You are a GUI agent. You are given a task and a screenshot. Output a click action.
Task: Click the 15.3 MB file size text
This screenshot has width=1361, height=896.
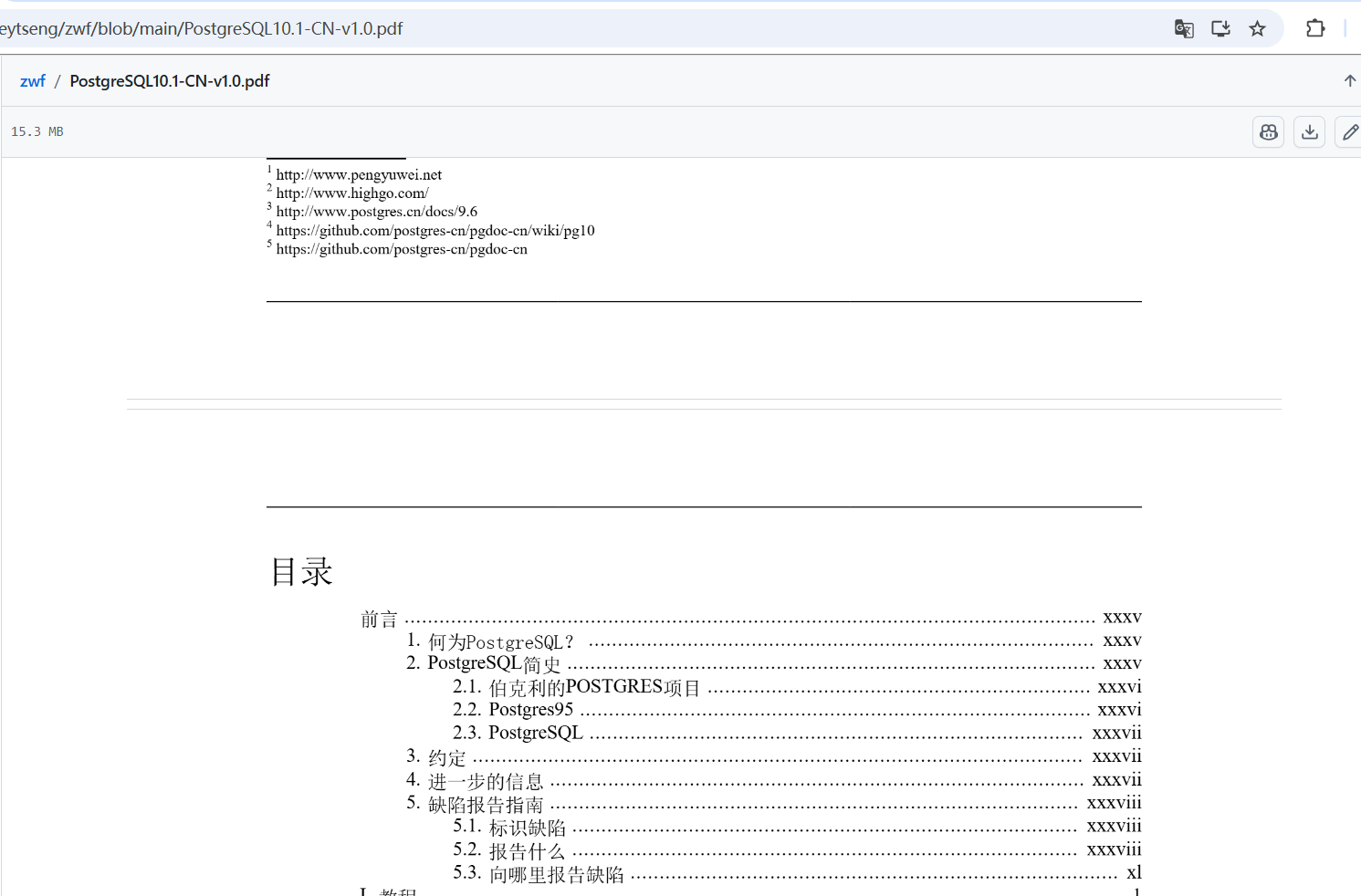tap(37, 132)
